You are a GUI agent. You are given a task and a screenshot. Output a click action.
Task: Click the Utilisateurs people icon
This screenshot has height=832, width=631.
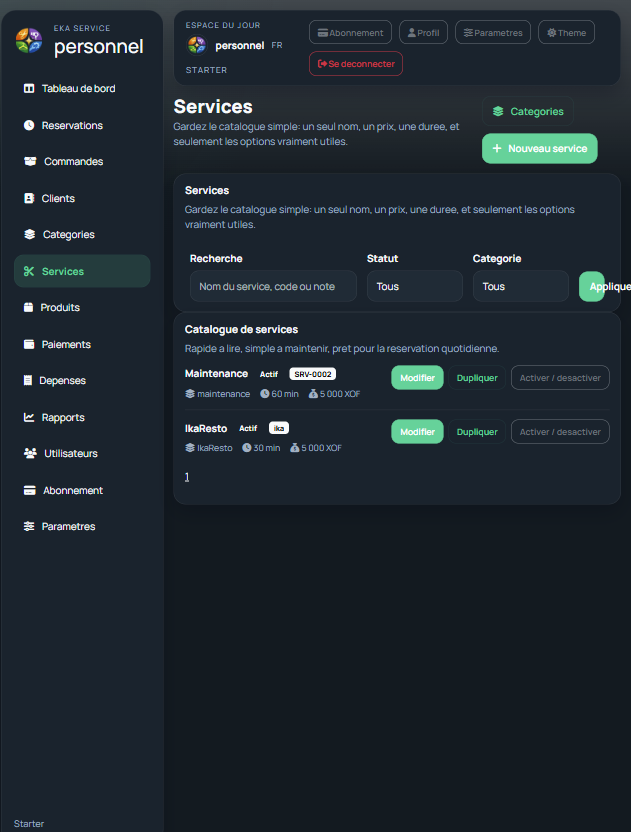[x=30, y=454]
